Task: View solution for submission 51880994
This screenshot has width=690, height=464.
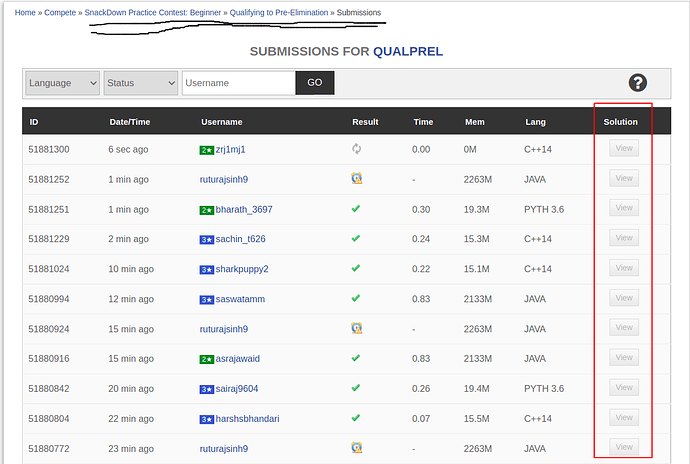Action: click(624, 298)
